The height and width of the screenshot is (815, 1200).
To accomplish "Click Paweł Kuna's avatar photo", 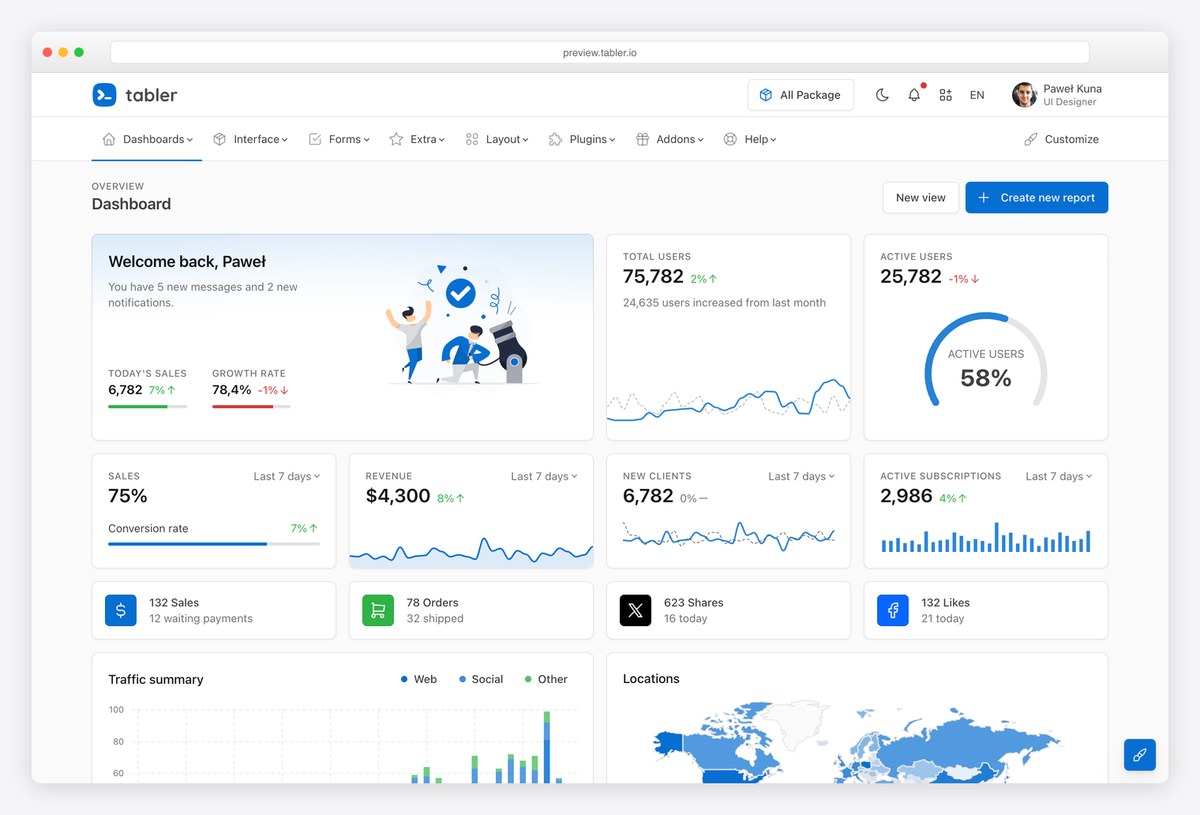I will click(1024, 95).
